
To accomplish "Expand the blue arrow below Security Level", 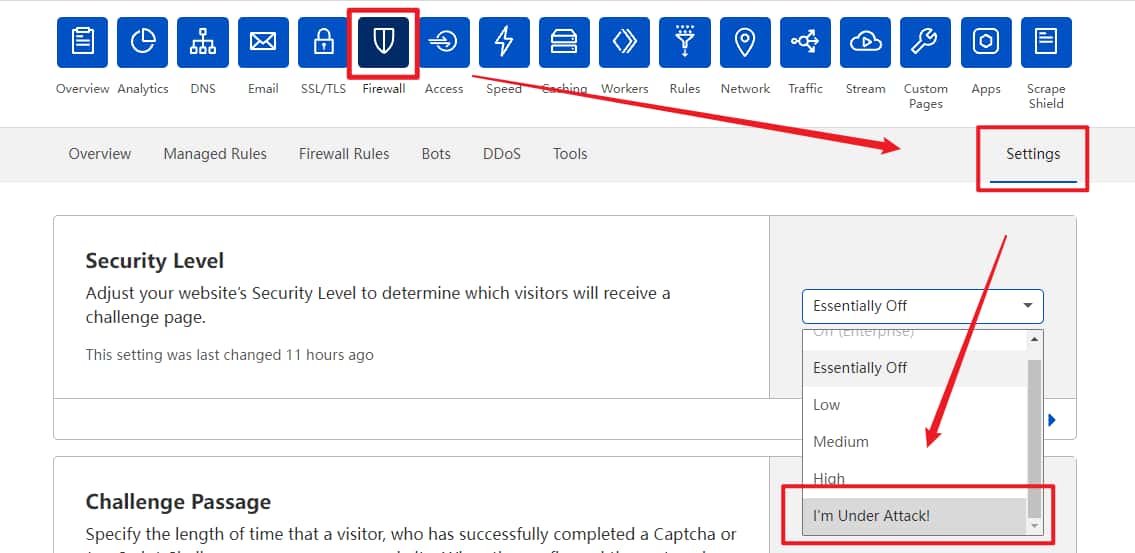I will 1052,420.
